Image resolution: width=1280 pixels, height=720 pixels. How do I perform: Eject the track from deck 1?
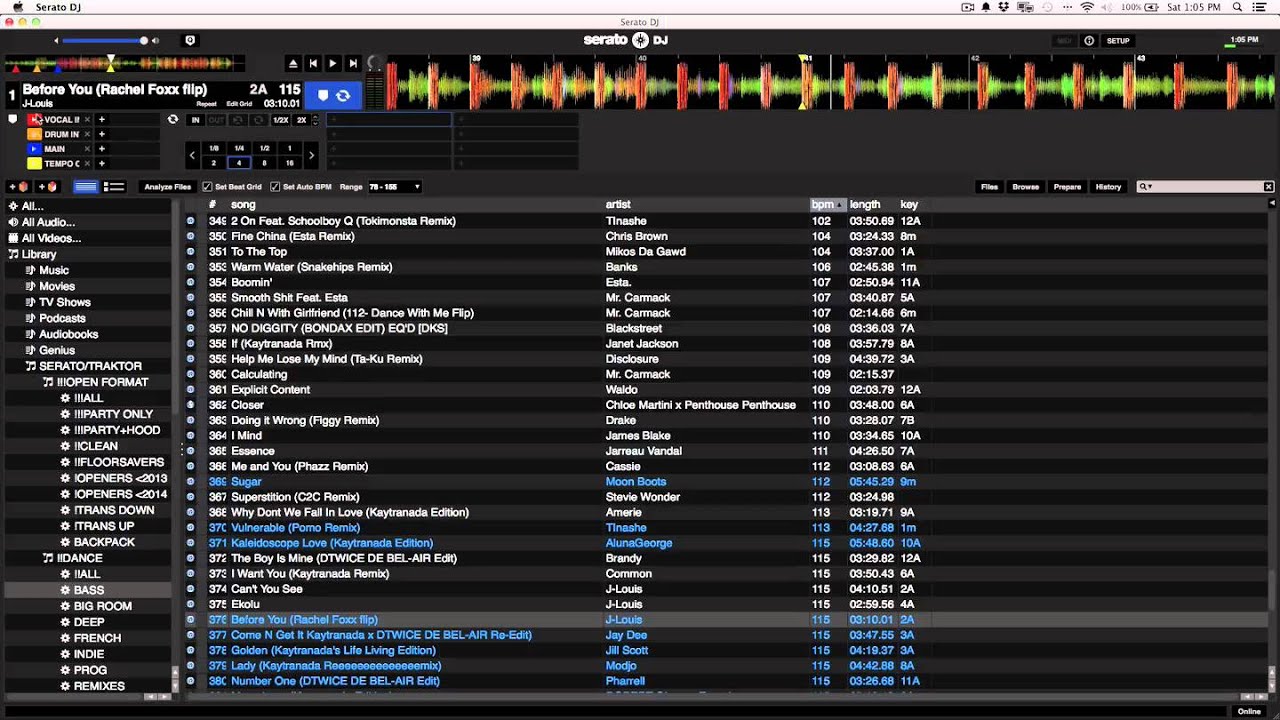click(x=293, y=63)
